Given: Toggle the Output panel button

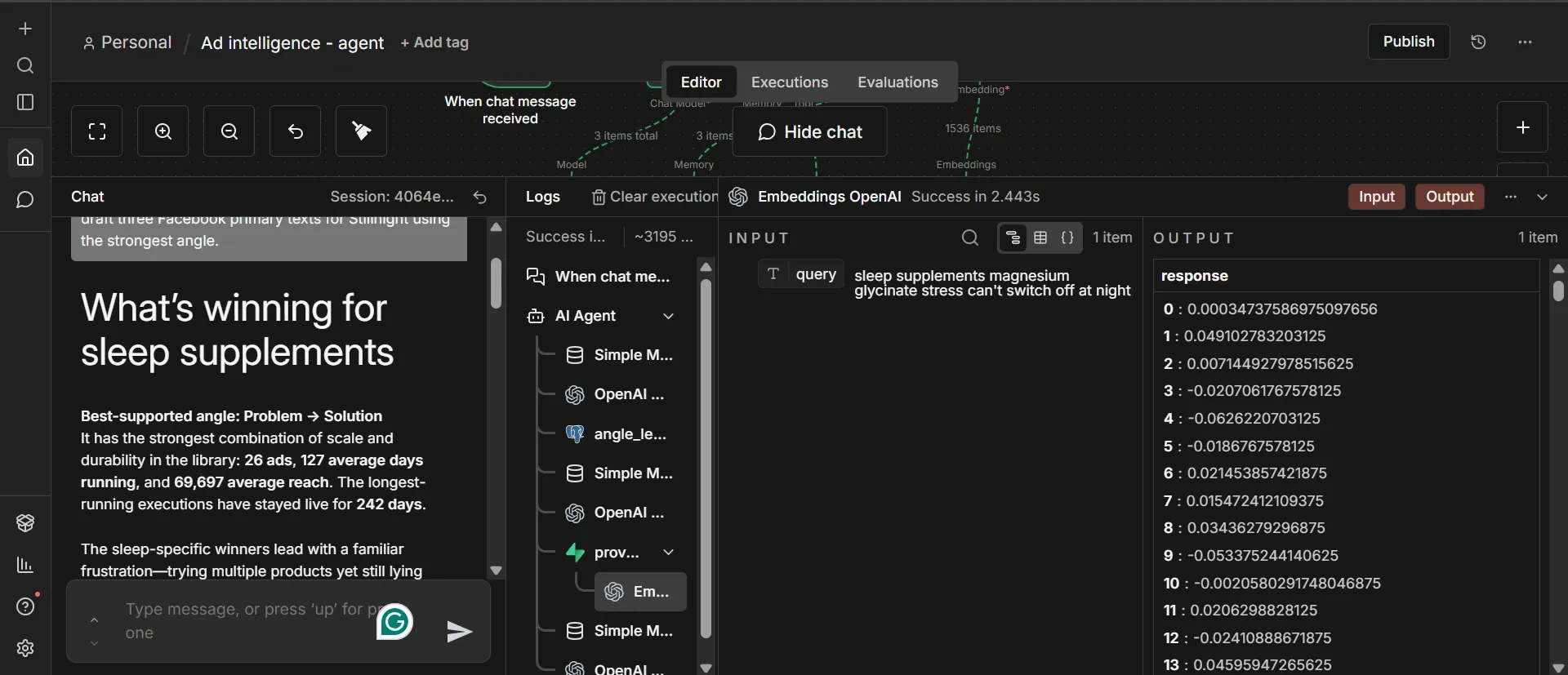Looking at the screenshot, I should coord(1450,197).
